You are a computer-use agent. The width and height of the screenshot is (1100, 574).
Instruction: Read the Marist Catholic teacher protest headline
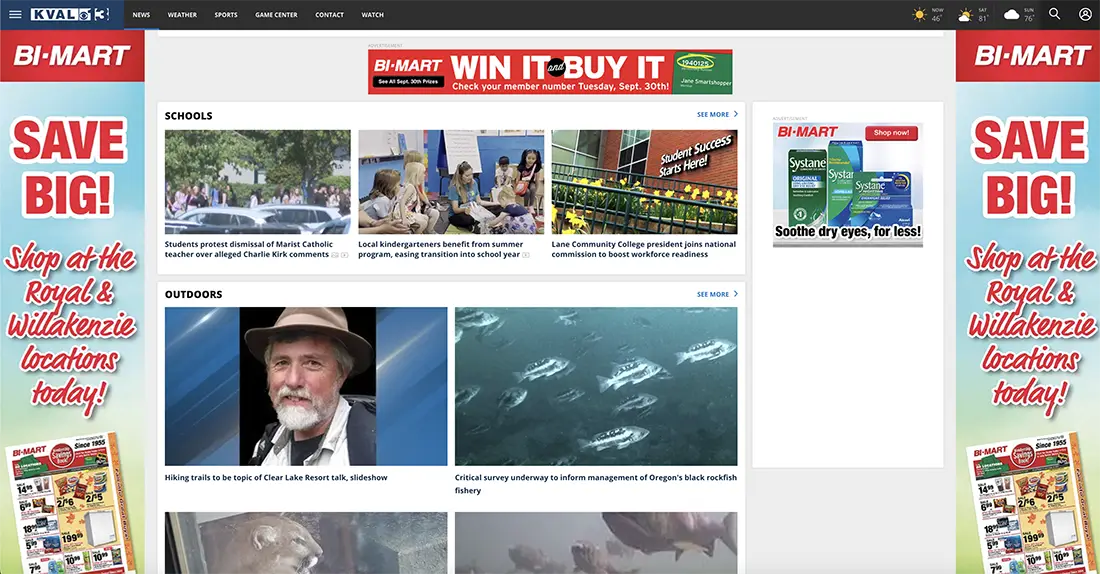coord(249,249)
